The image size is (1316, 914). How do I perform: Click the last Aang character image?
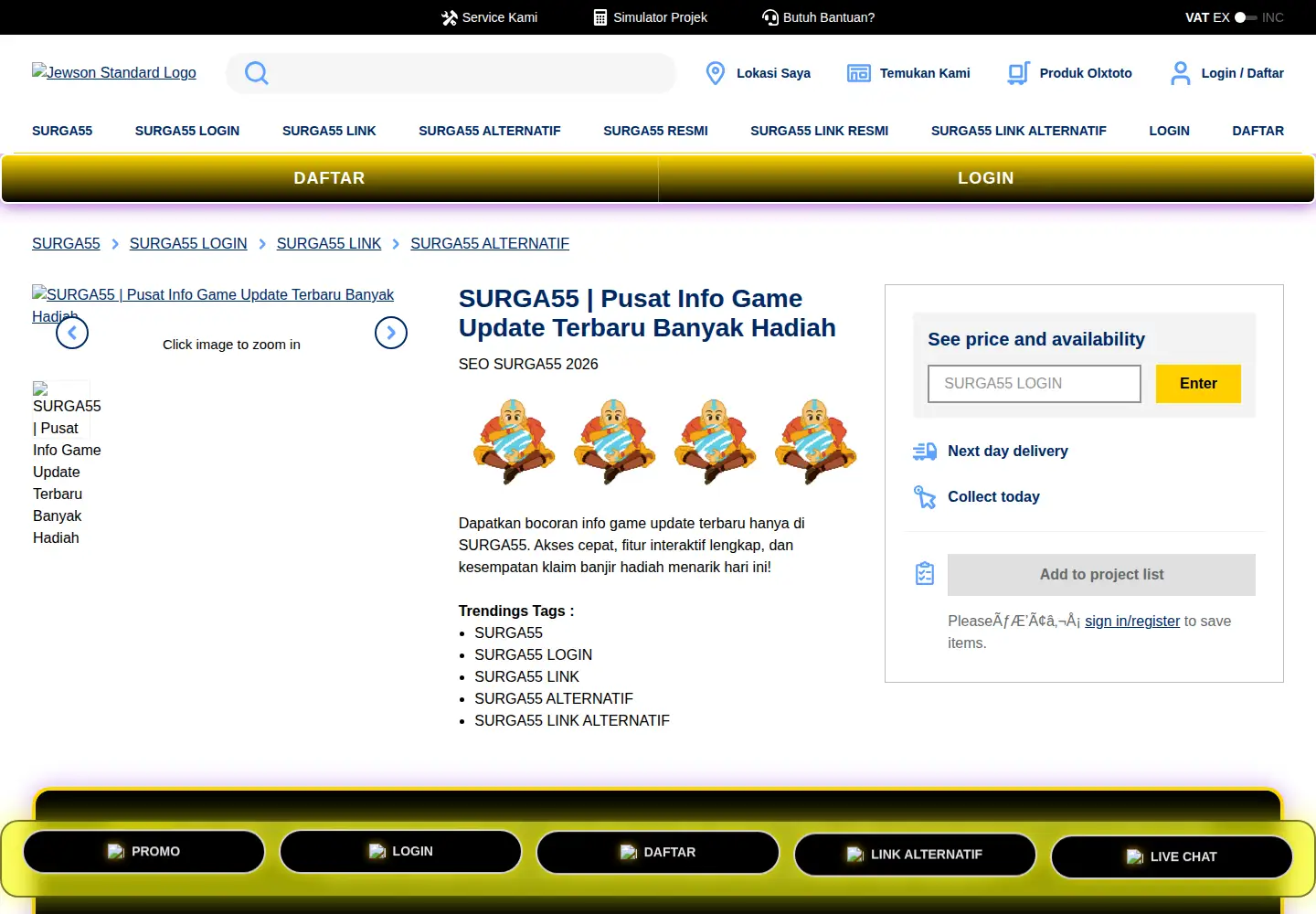pyautogui.click(x=815, y=441)
